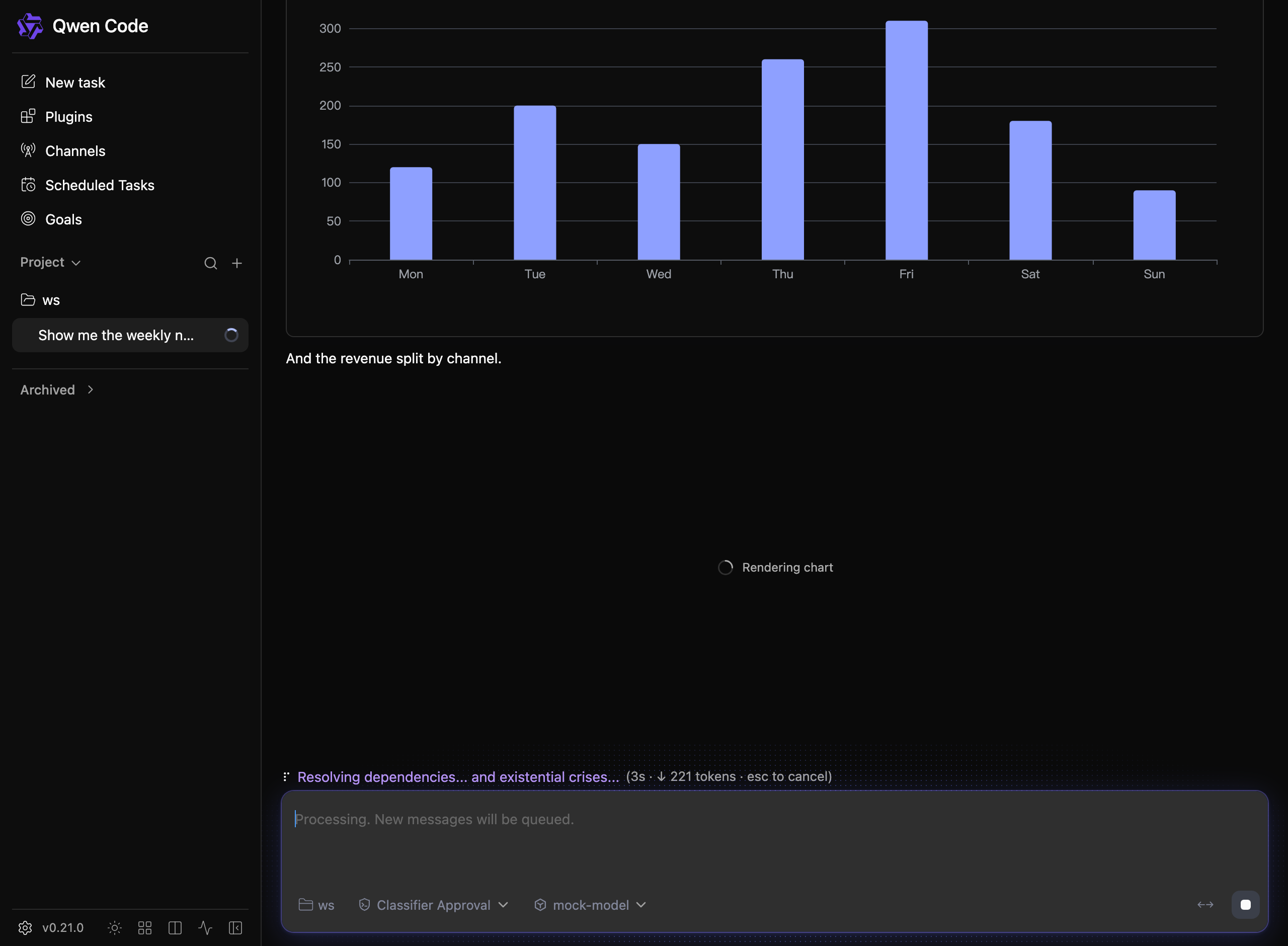Click the Tue bar in the chart
Screen dimensions: 1288x946
535,183
